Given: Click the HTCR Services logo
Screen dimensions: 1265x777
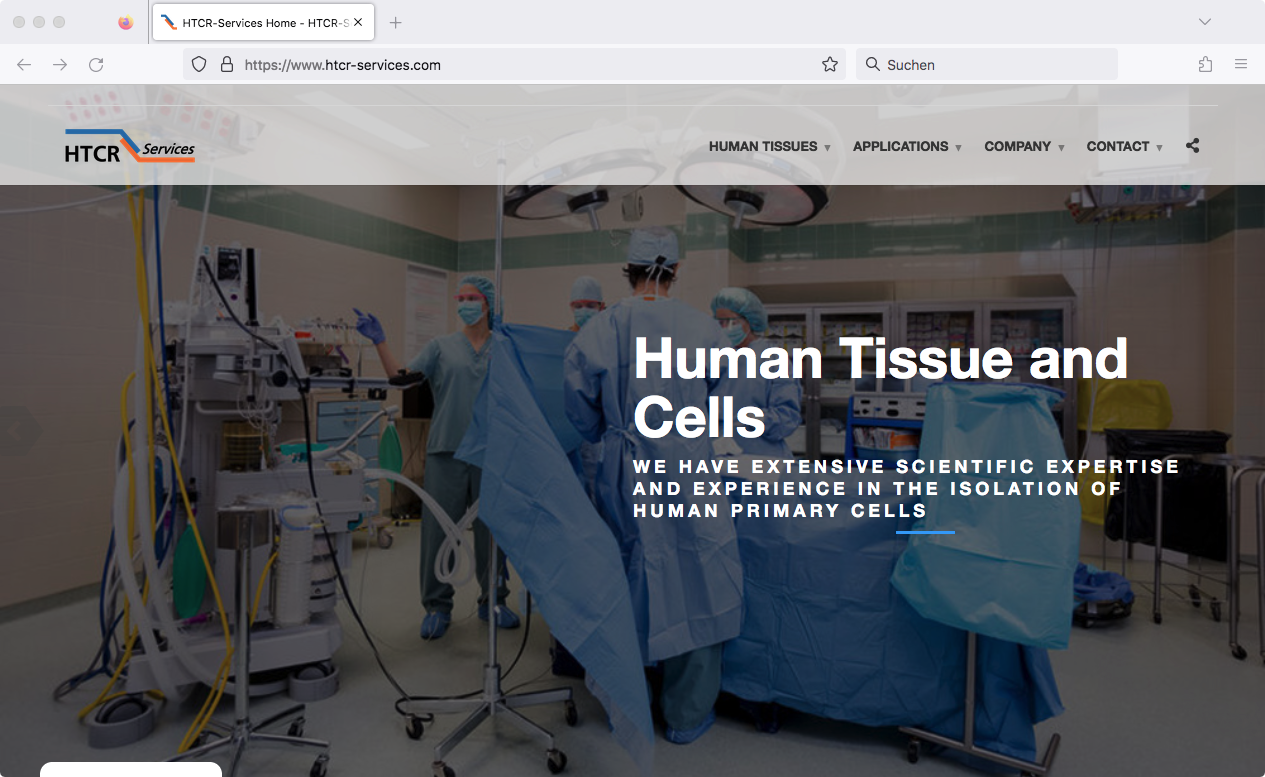Looking at the screenshot, I should [130, 146].
